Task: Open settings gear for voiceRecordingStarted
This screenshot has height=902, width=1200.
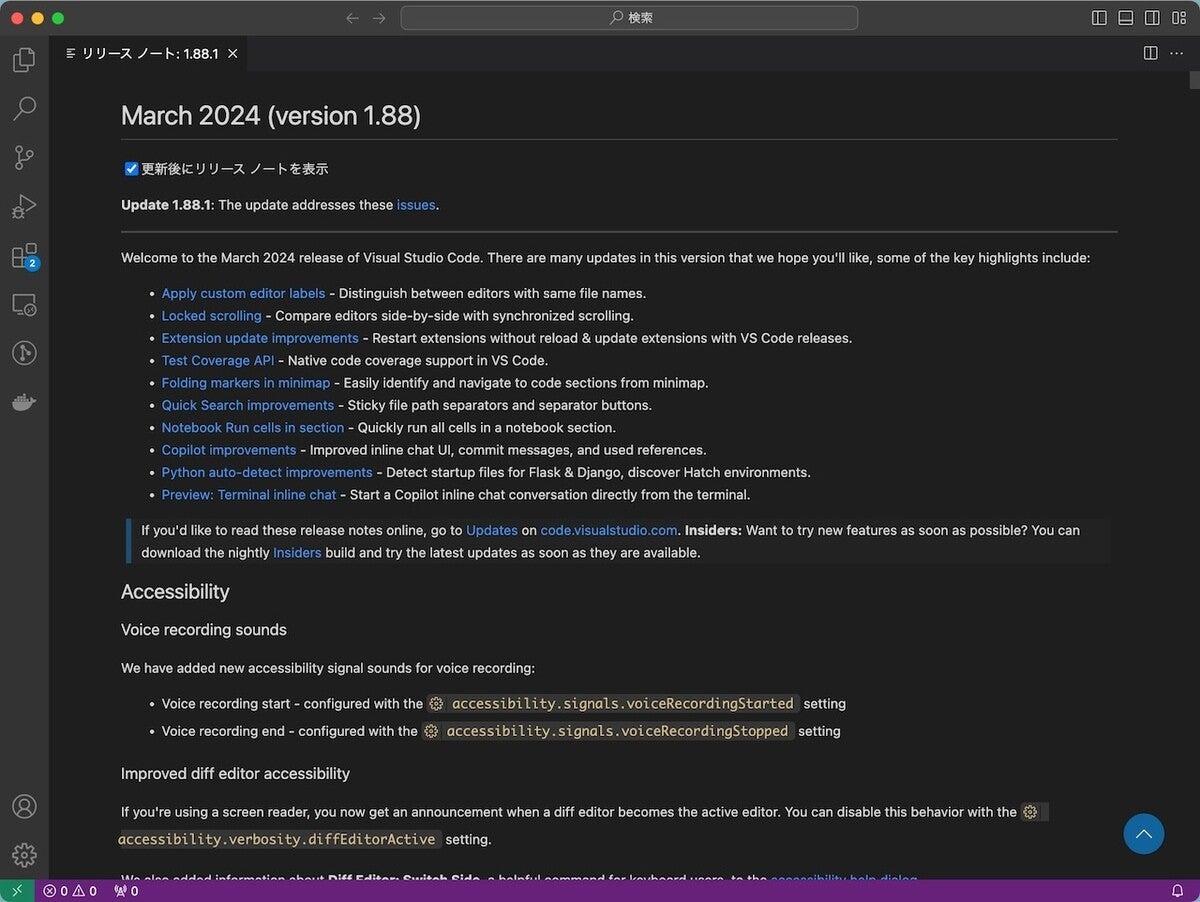Action: [436, 704]
